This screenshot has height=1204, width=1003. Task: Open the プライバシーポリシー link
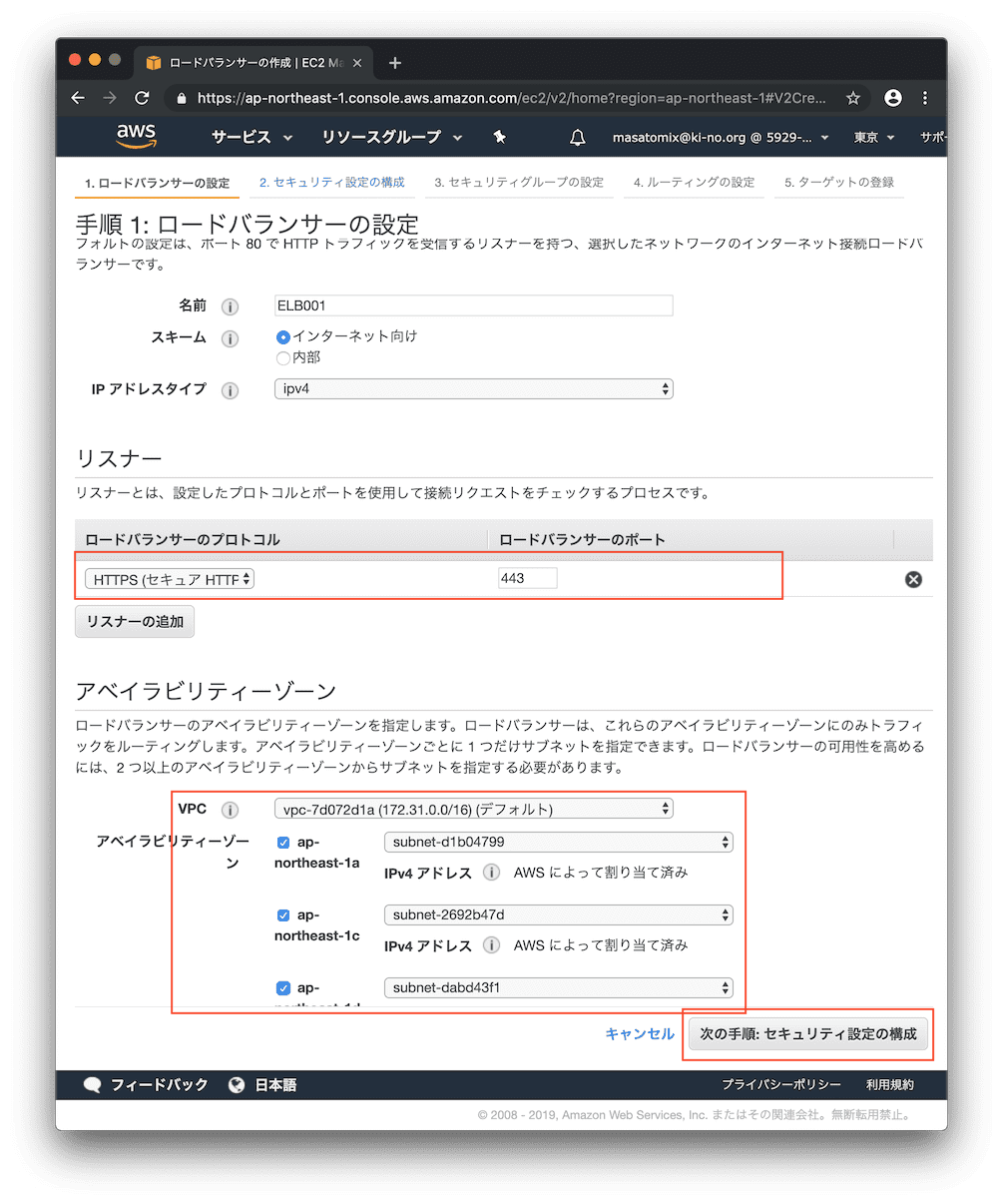tap(781, 1085)
